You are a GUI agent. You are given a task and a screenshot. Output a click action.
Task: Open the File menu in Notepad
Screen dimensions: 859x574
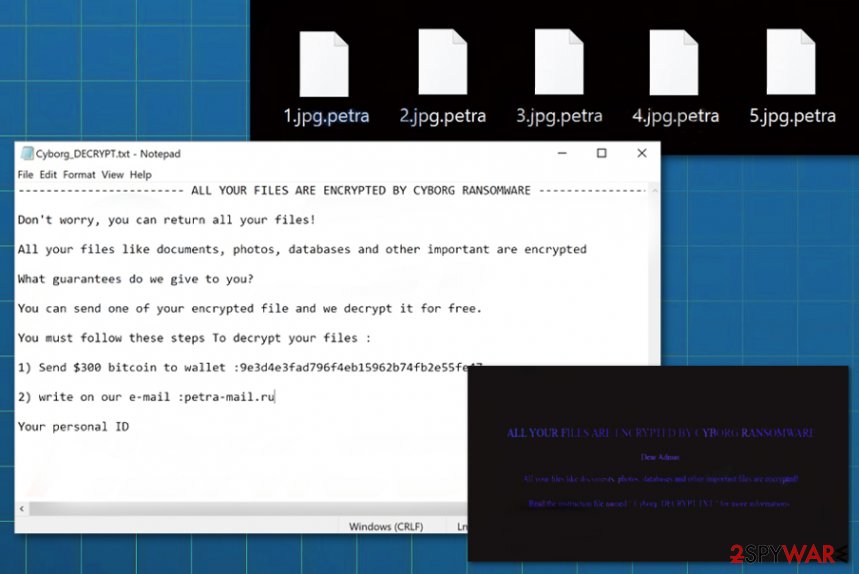[25, 175]
